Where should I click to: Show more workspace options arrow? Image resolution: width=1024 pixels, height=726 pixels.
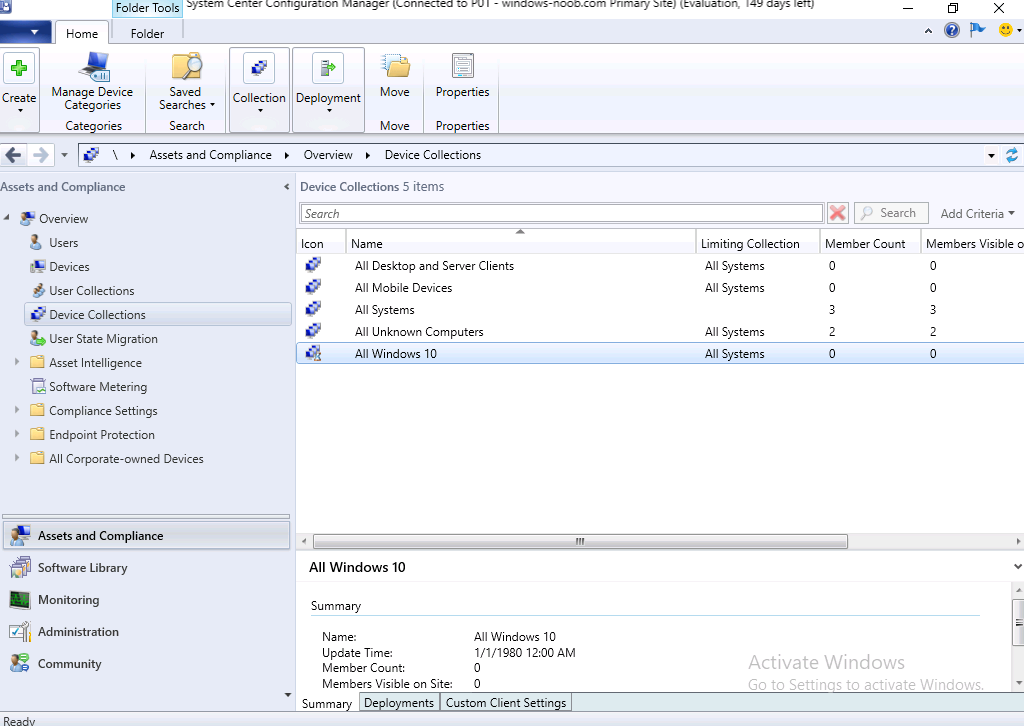coord(288,695)
